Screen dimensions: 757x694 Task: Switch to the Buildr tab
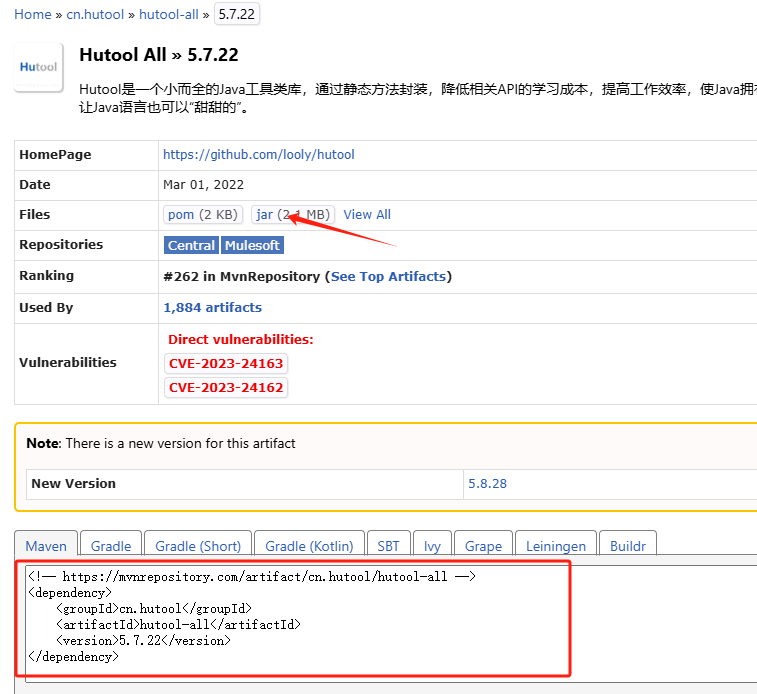(628, 546)
